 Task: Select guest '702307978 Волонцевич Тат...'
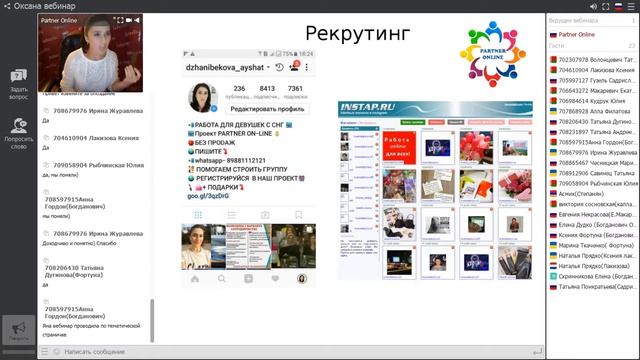pyautogui.click(x=593, y=60)
